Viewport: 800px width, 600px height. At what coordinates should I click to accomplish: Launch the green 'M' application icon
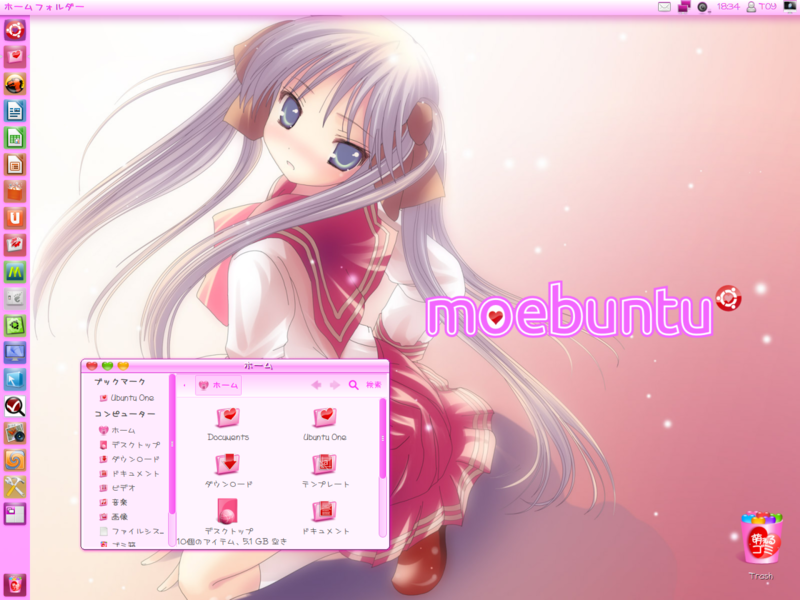pos(15,272)
